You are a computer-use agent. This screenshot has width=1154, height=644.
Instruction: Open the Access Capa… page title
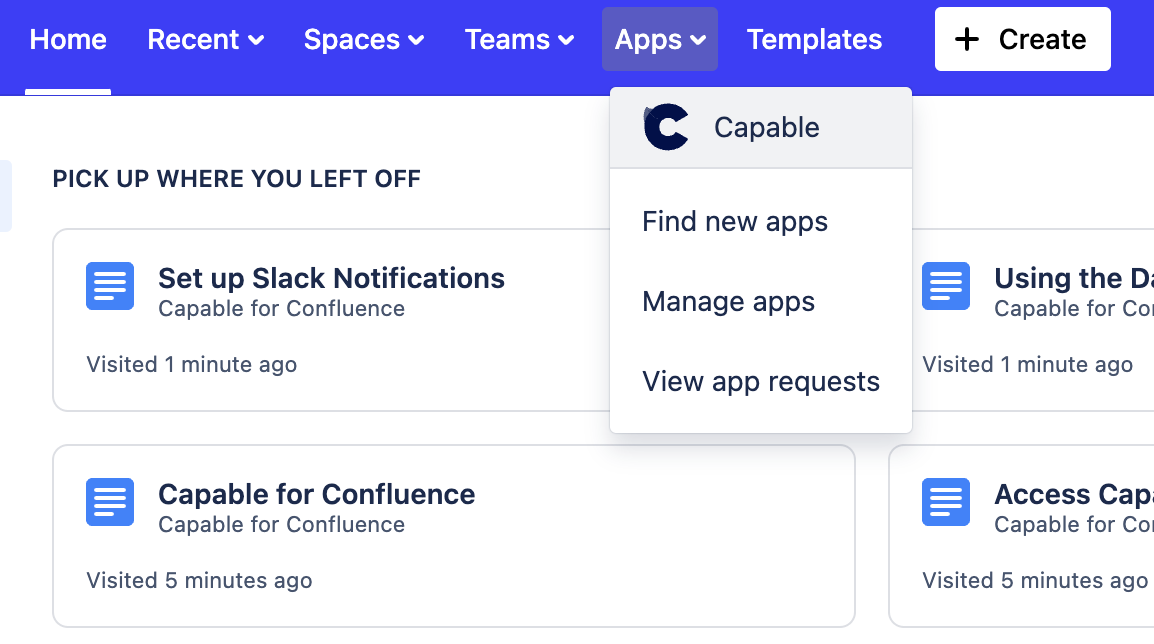click(1072, 494)
